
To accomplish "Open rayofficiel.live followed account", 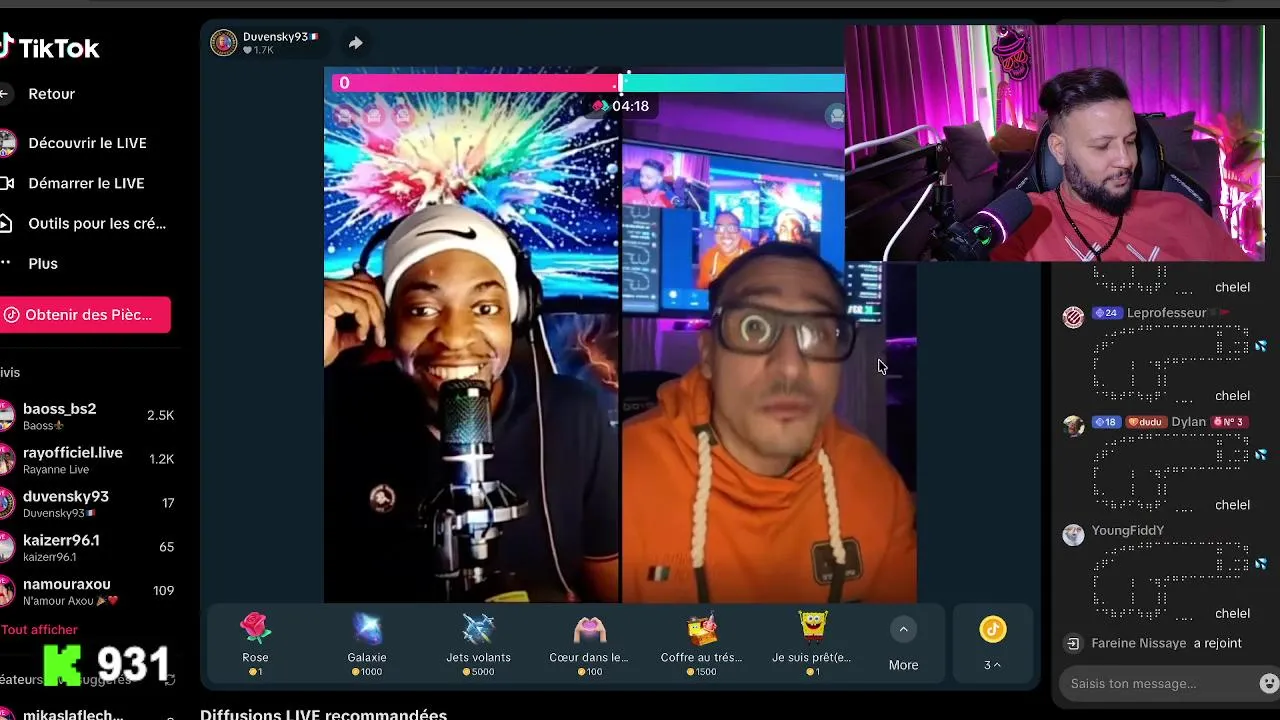I will tap(88, 460).
